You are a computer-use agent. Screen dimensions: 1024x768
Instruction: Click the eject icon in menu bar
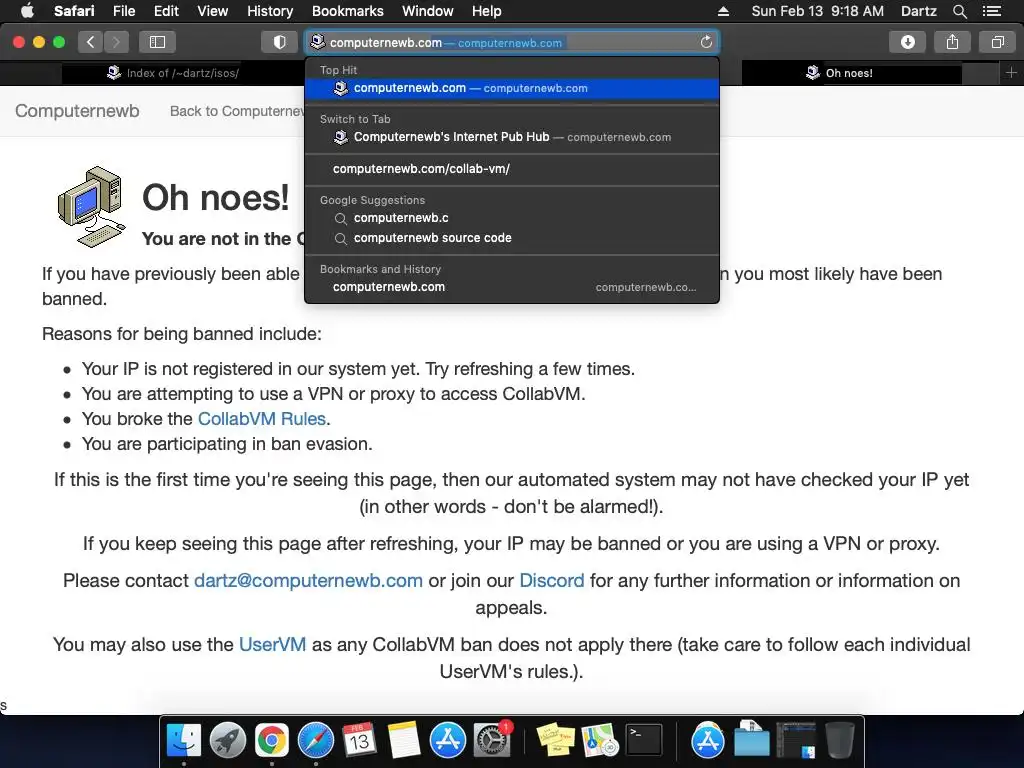[x=723, y=11]
